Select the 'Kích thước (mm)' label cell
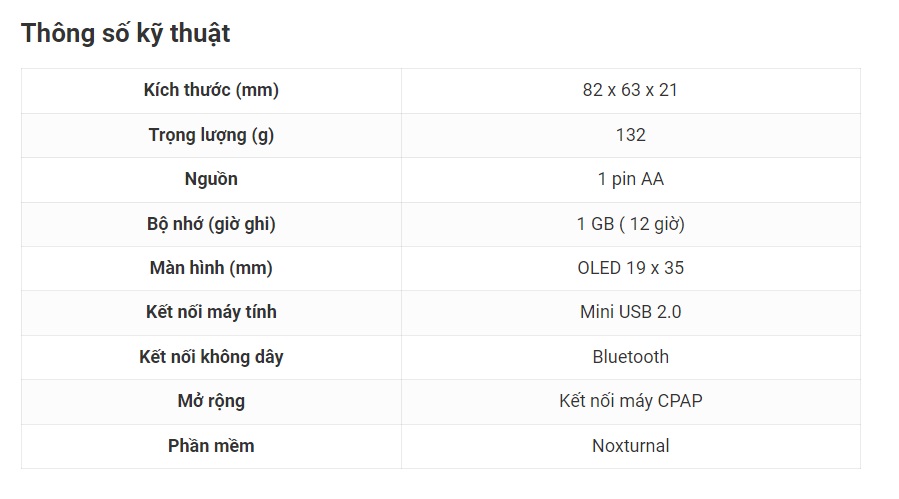Viewport: 899px width, 499px height. 211,90
